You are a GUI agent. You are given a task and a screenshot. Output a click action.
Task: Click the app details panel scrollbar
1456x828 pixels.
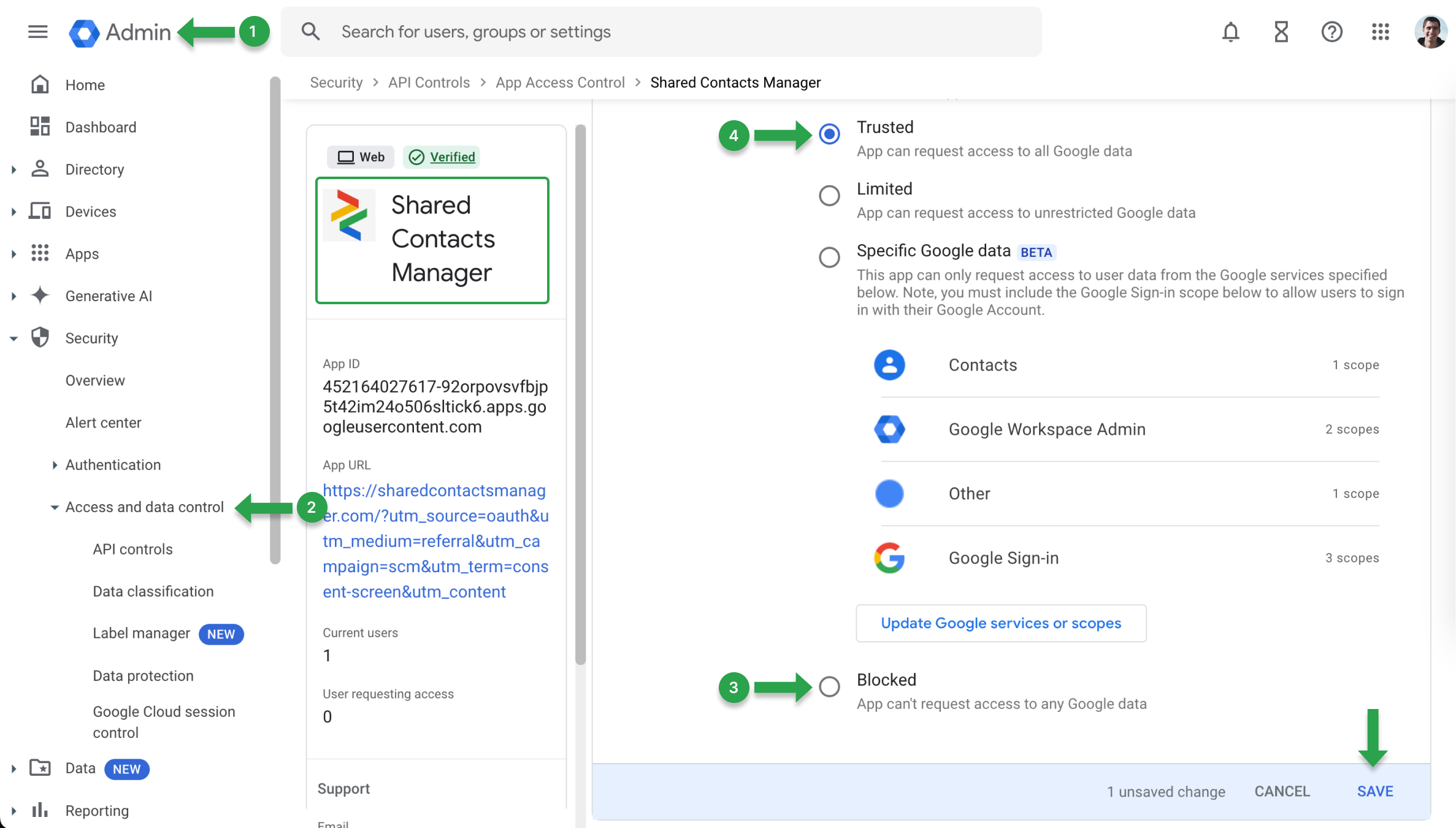coord(580,394)
